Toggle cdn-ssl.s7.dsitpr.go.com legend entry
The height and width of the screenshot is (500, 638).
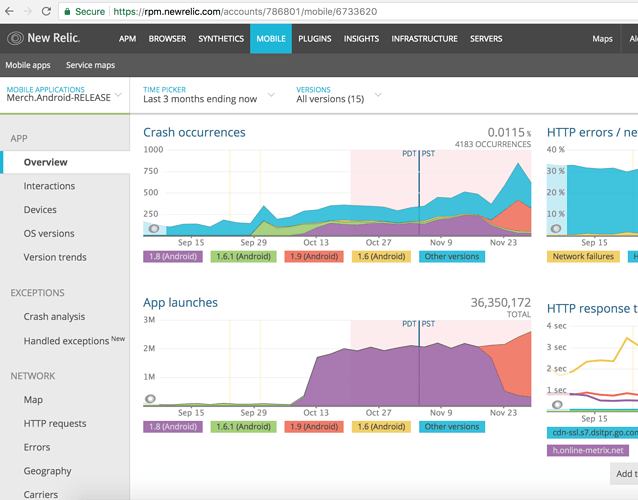point(592,433)
